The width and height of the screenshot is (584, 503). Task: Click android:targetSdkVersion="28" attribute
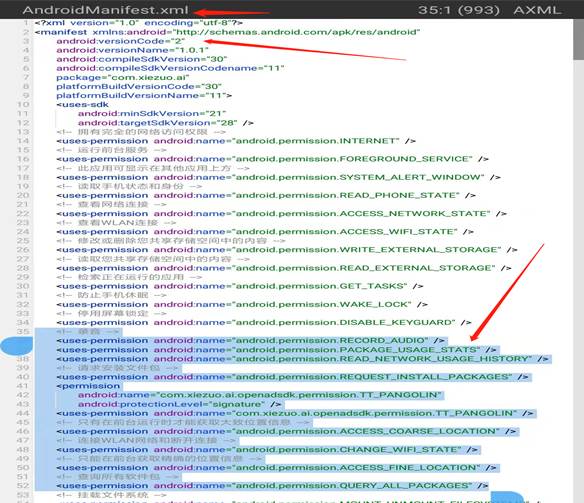point(158,123)
